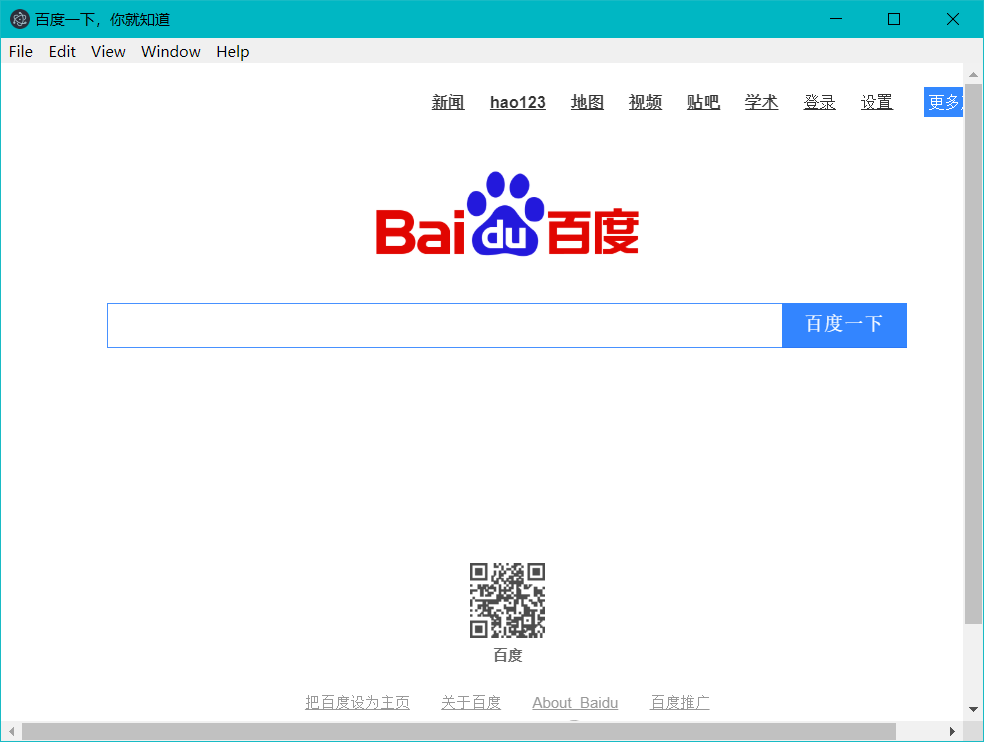984x742 pixels.
Task: Click the vertical scrollbar down arrow
Action: click(x=973, y=709)
